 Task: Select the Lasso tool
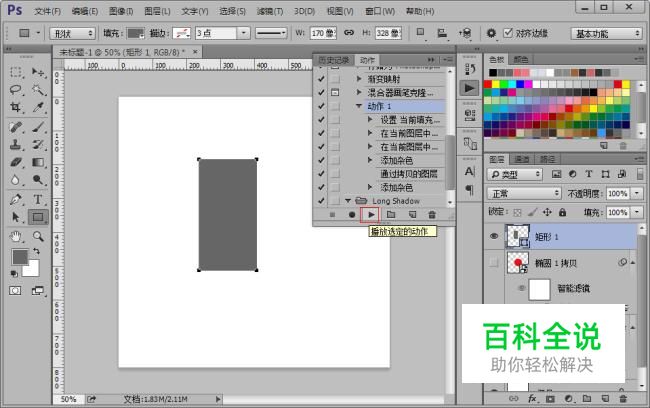pos(16,90)
